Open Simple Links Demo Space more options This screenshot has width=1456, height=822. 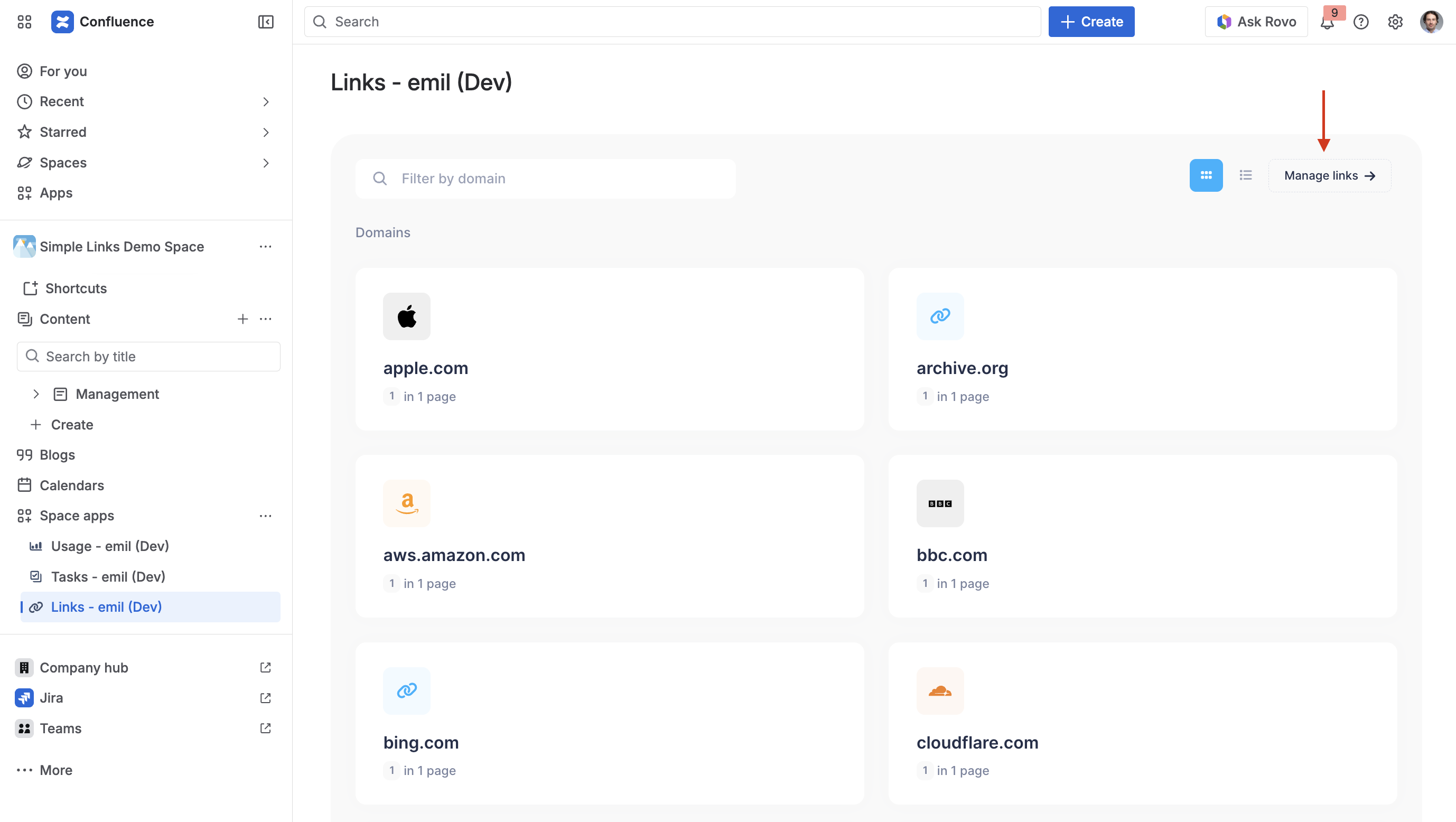(266, 247)
